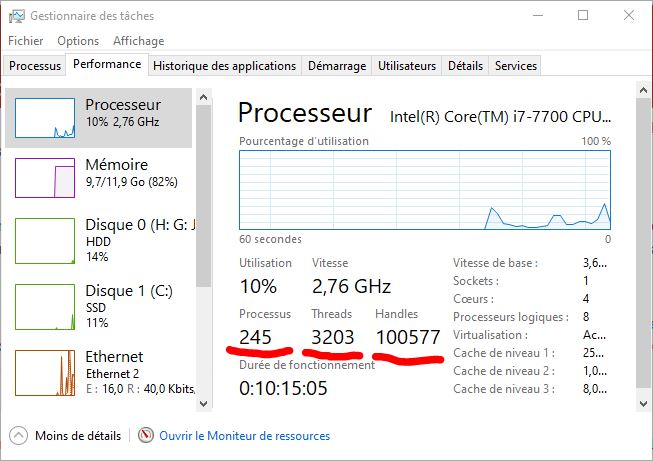
Task: Switch to the Détails tab
Action: pos(465,66)
